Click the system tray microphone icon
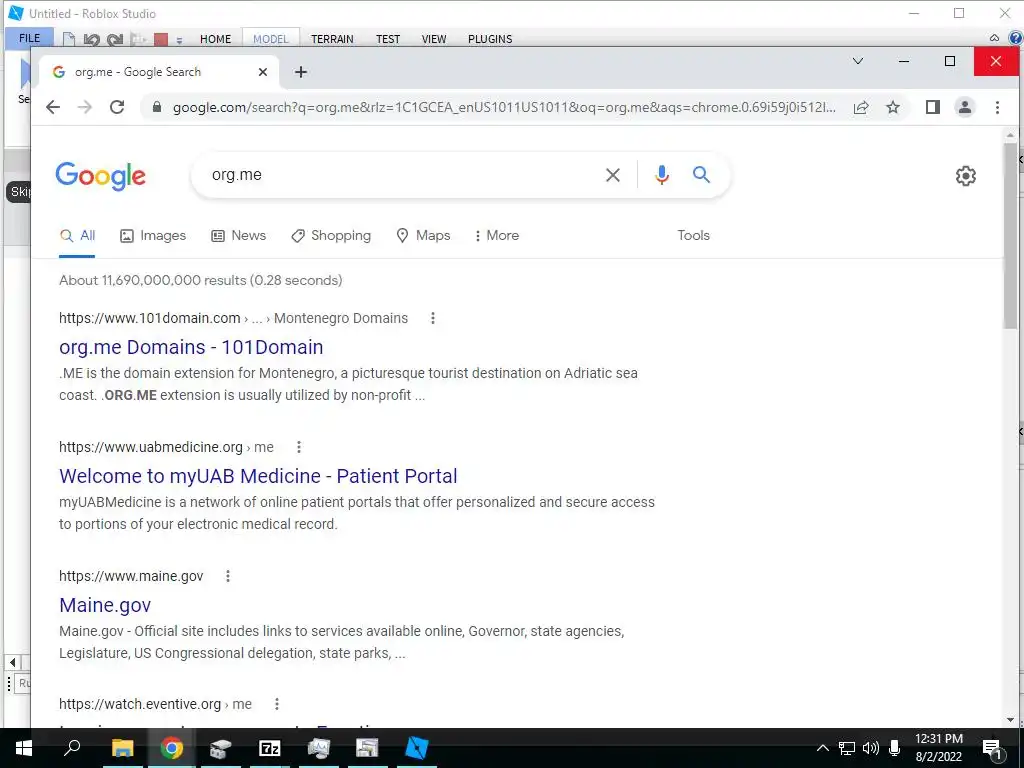The width and height of the screenshot is (1024, 768). [x=895, y=748]
